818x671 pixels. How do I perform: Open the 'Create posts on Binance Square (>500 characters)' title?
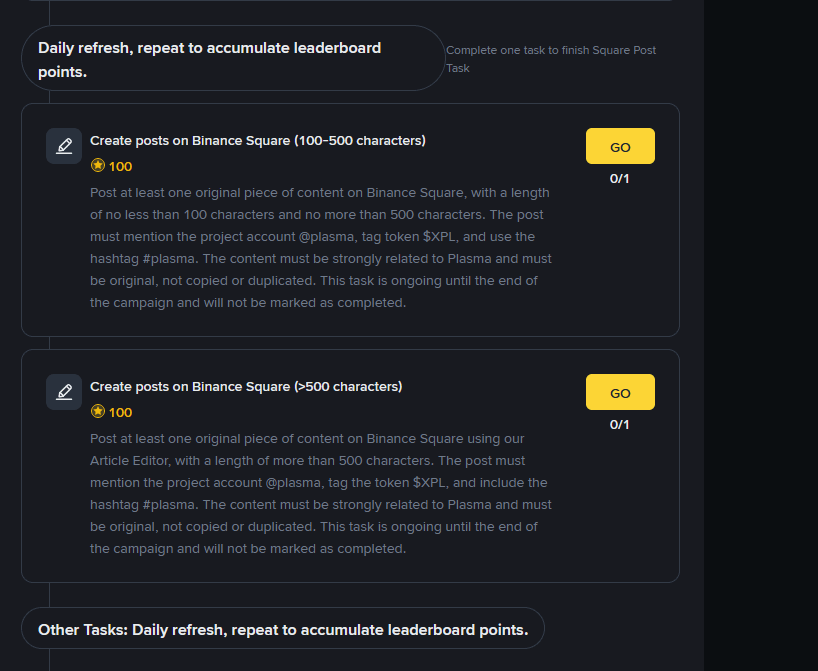246,387
